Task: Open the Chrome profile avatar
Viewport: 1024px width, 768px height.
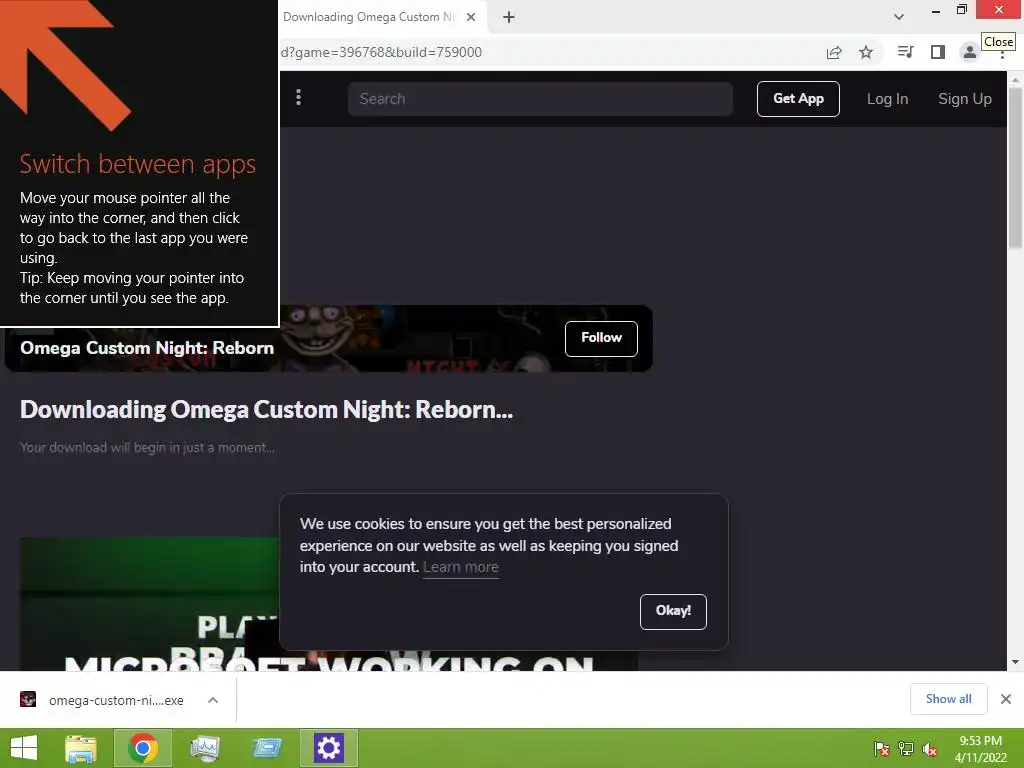Action: (970, 52)
